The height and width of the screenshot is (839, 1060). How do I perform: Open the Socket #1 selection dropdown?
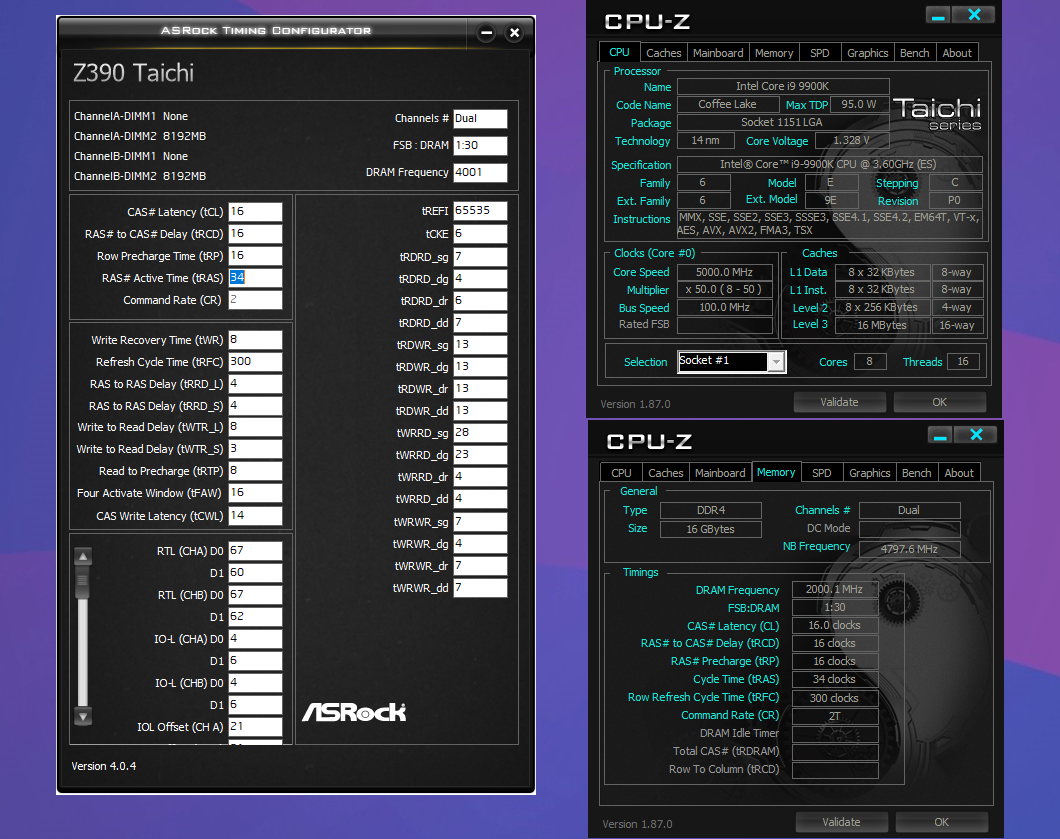point(776,362)
